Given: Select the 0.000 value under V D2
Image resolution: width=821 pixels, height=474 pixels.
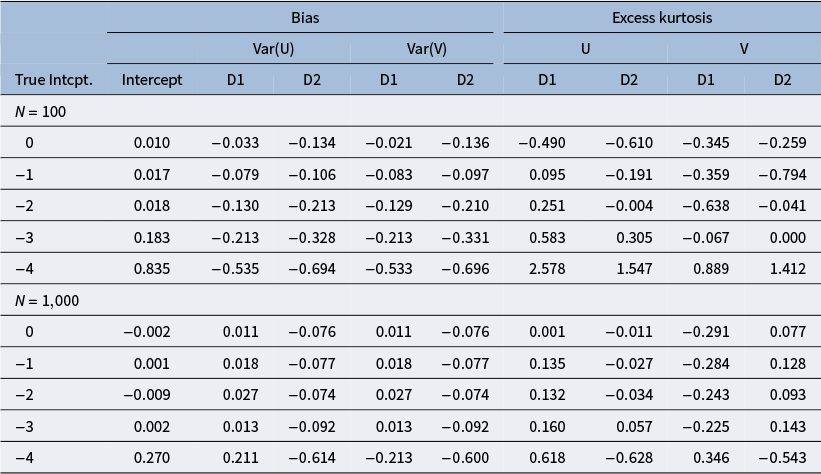Looking at the screenshot, I should pos(787,237).
